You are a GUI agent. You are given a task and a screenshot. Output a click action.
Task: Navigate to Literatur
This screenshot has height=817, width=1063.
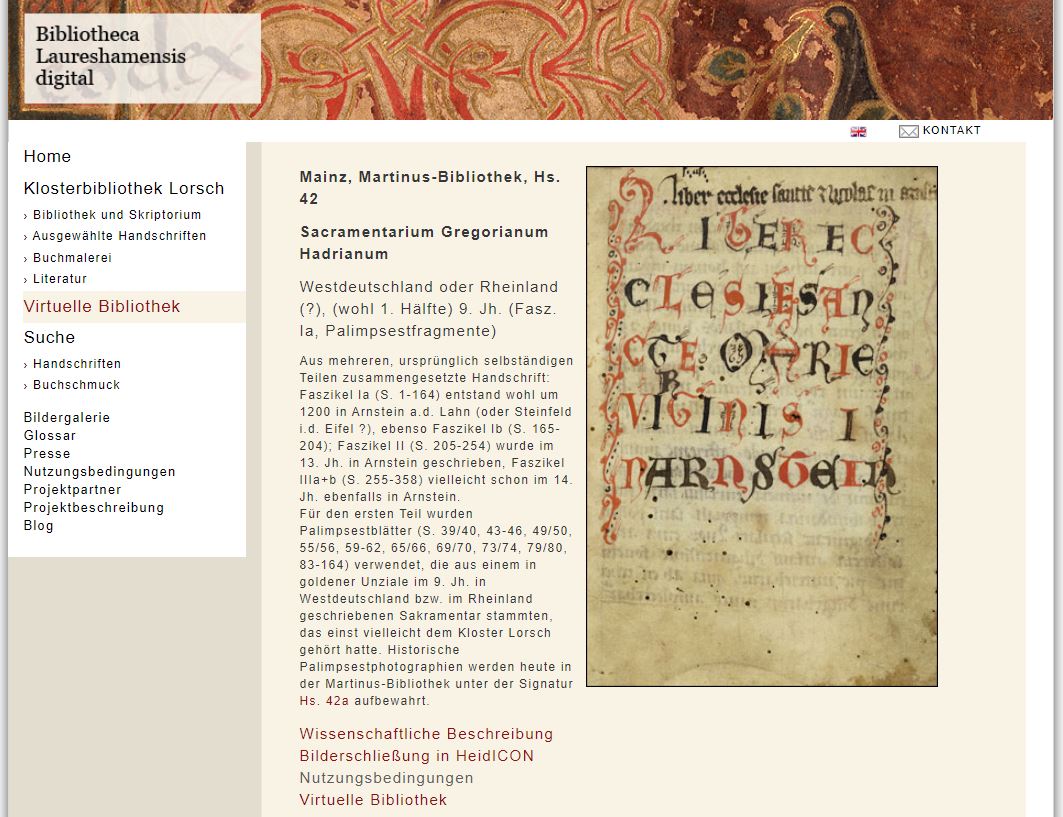tap(60, 279)
